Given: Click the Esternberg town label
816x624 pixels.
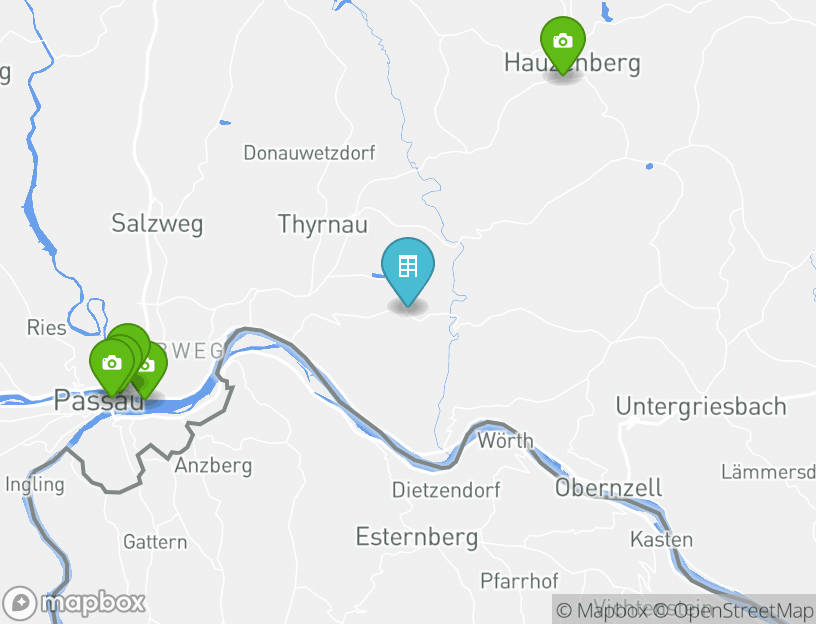Looking at the screenshot, I should [x=416, y=537].
